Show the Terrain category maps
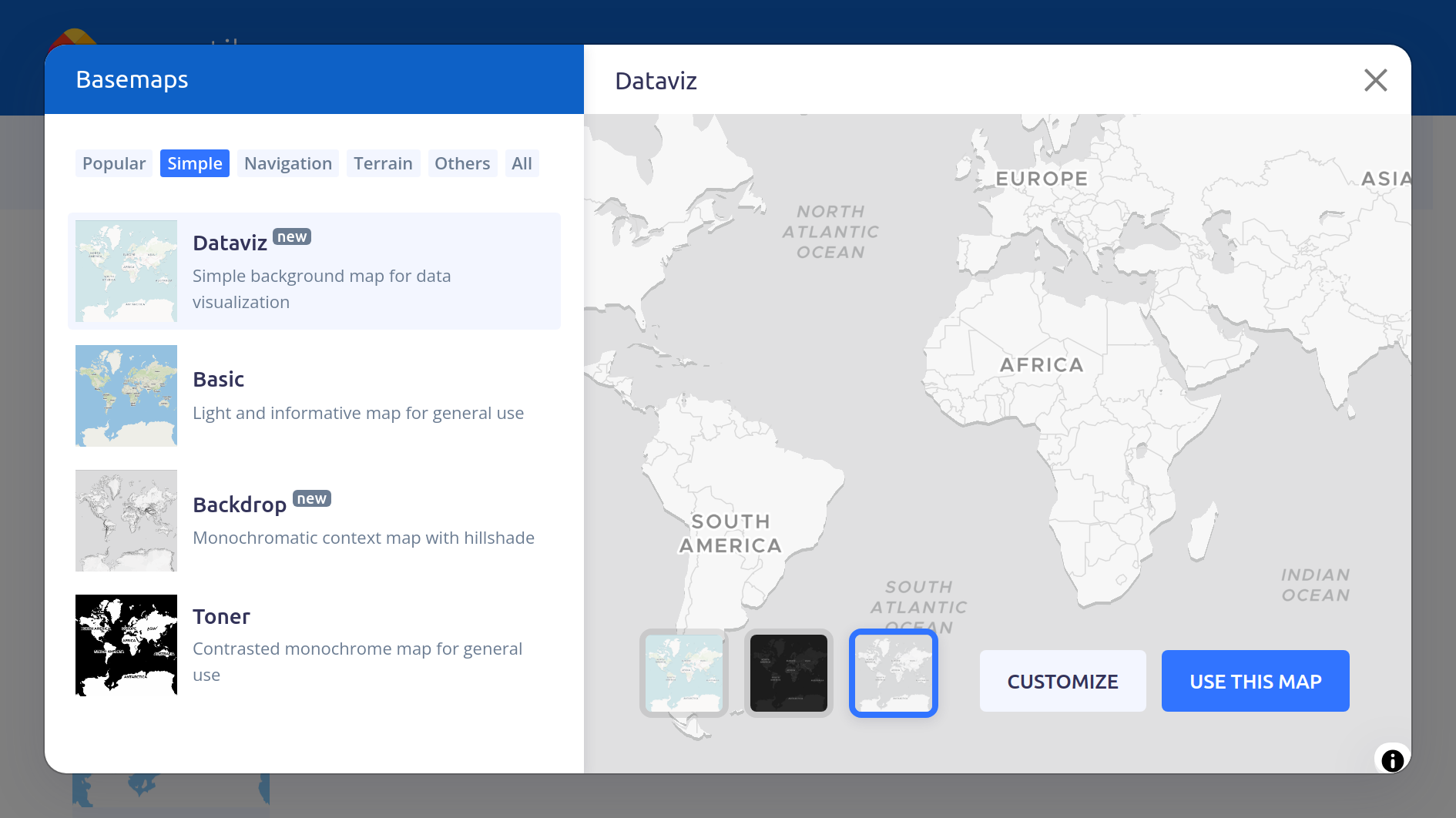Viewport: 1456px width, 818px height. click(383, 163)
